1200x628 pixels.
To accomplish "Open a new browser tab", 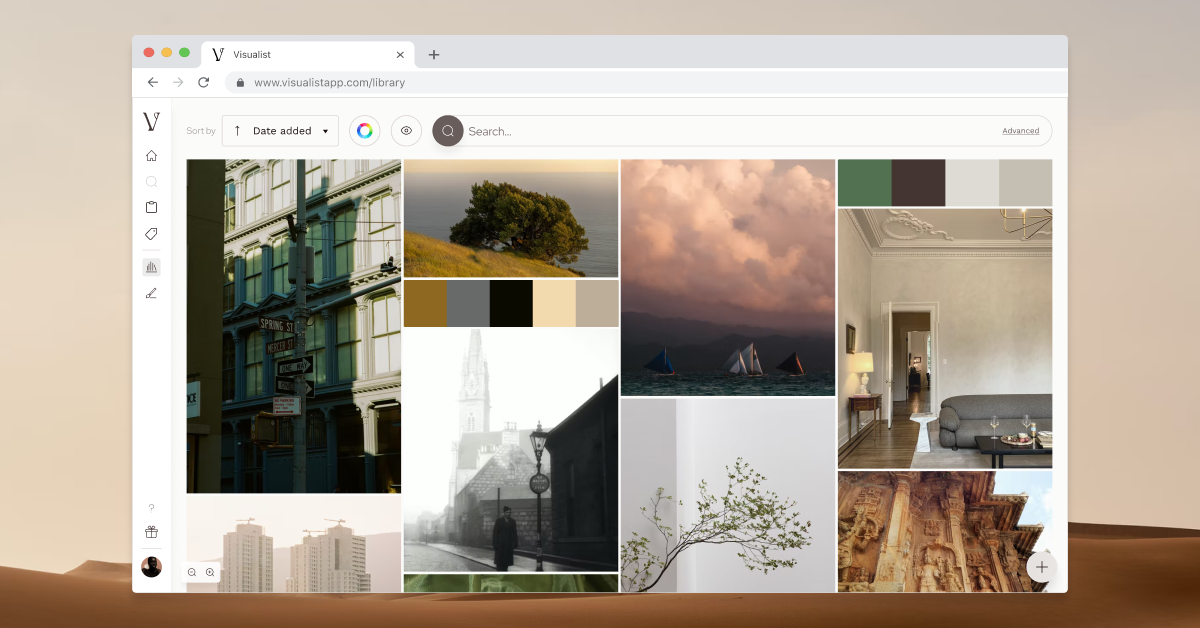I will click(433, 55).
